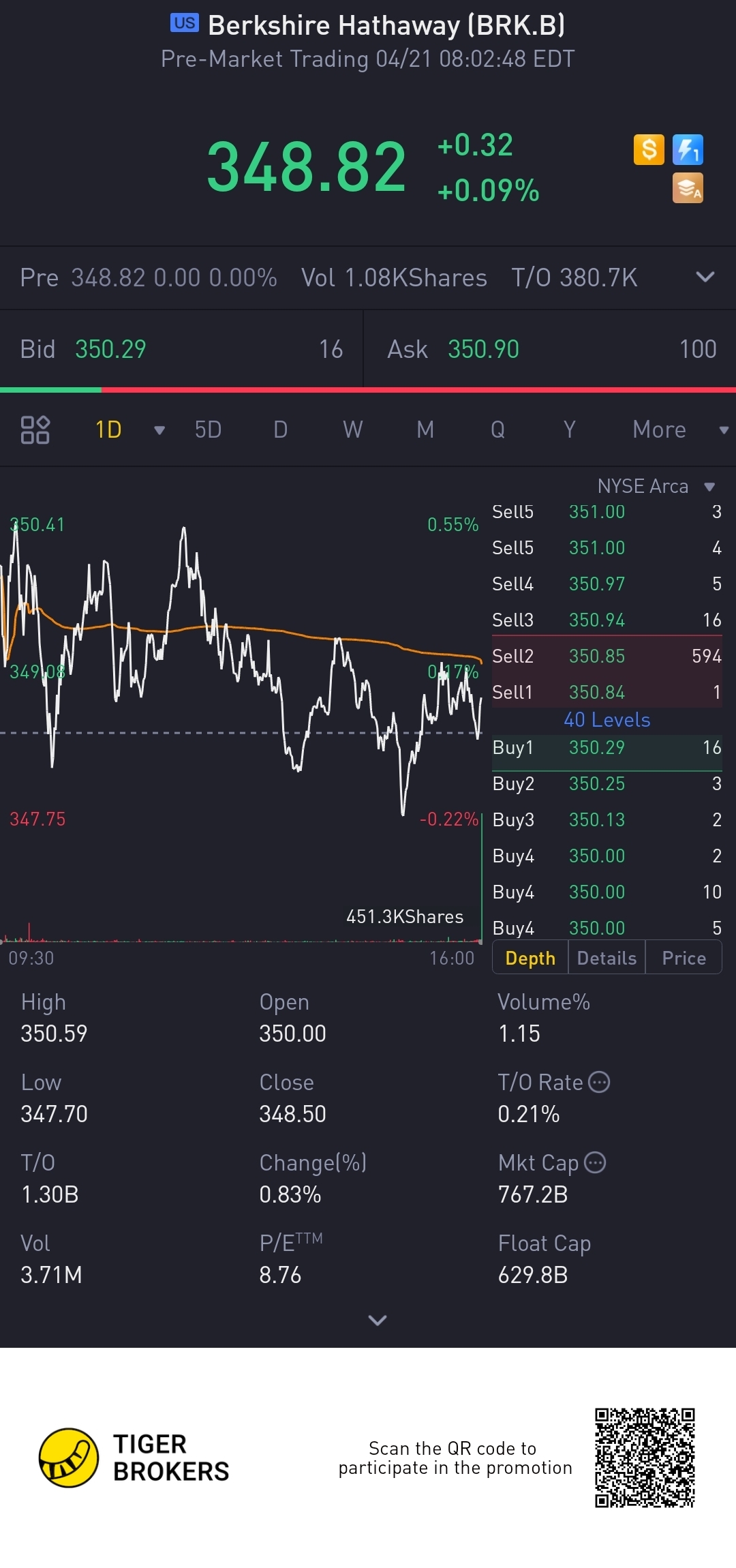Switch to the Details tab
The width and height of the screenshot is (736, 1568).
click(x=607, y=958)
